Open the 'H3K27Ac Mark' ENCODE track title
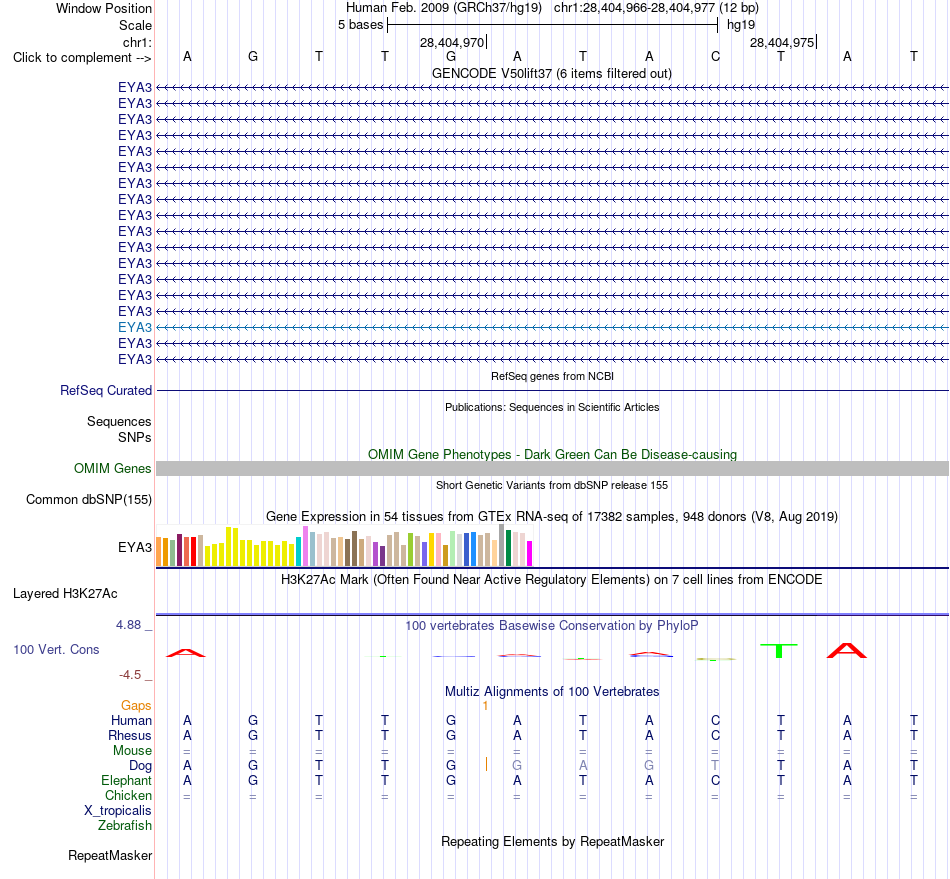This screenshot has height=879, width=950. pos(552,580)
